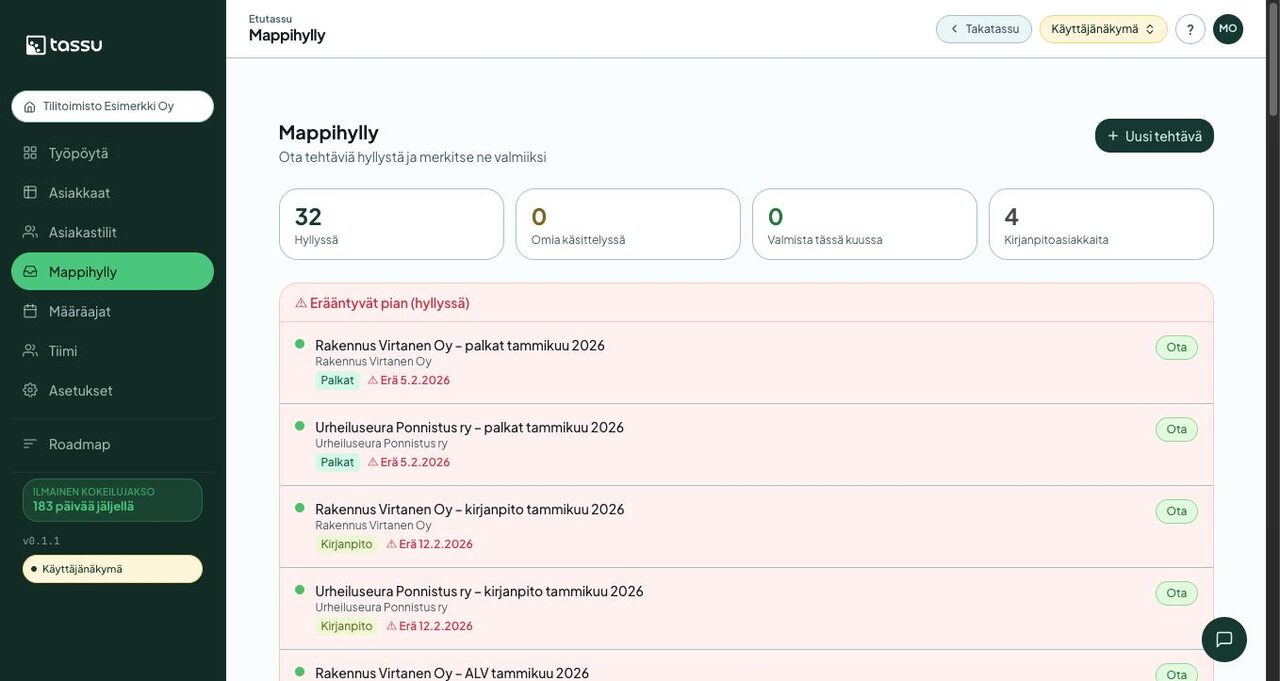Image resolution: width=1280 pixels, height=681 pixels.
Task: Click Valmista tässä kuussa stat card
Action: click(864, 224)
